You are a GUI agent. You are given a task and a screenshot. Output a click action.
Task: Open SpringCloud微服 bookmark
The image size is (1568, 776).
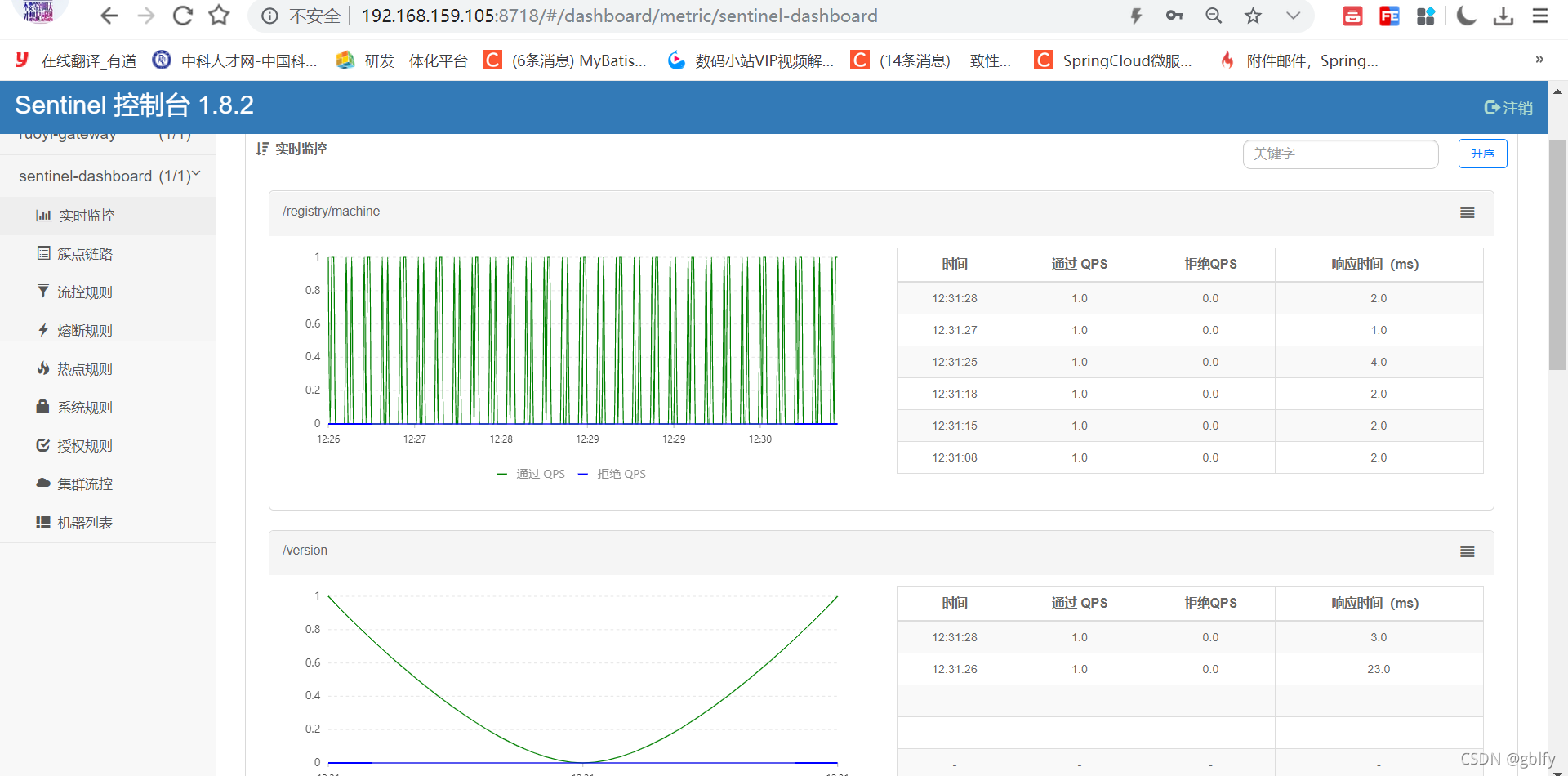click(1113, 60)
